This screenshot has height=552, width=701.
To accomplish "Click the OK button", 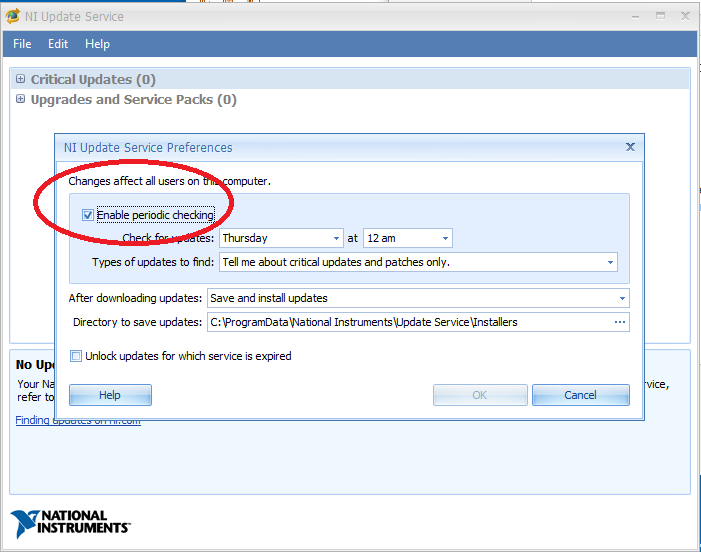I will point(480,395).
